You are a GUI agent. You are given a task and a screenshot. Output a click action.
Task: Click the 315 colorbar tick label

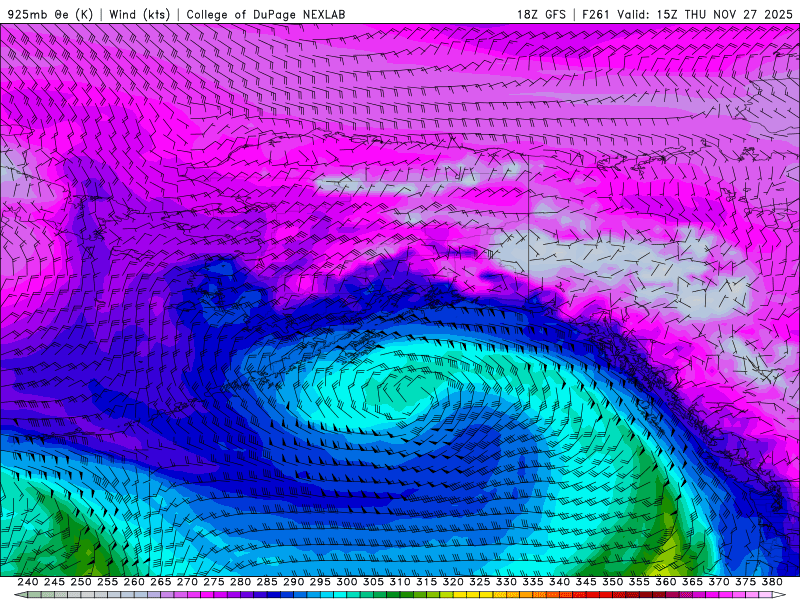coord(426,582)
